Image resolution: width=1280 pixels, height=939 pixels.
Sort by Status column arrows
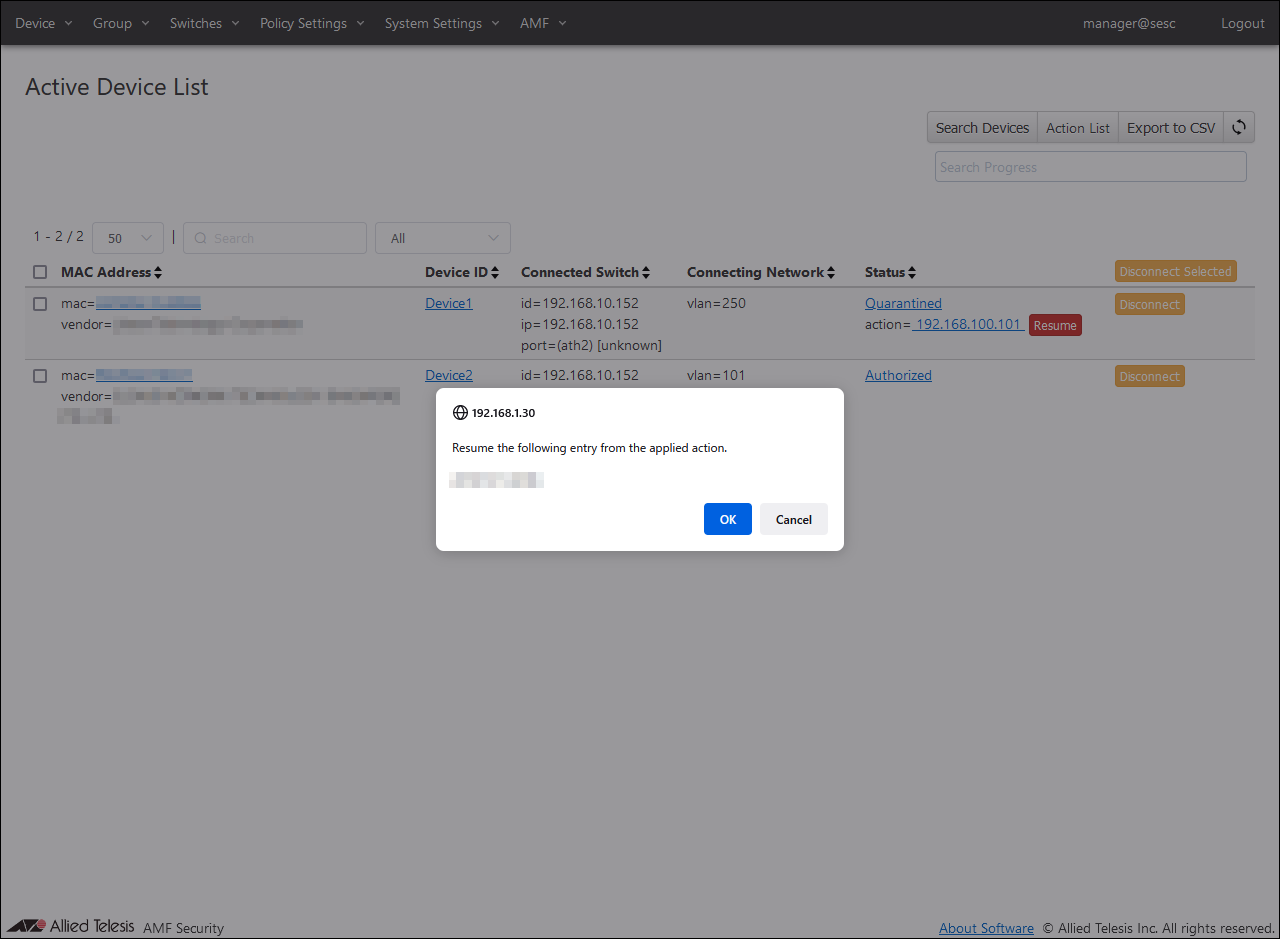[x=912, y=273]
